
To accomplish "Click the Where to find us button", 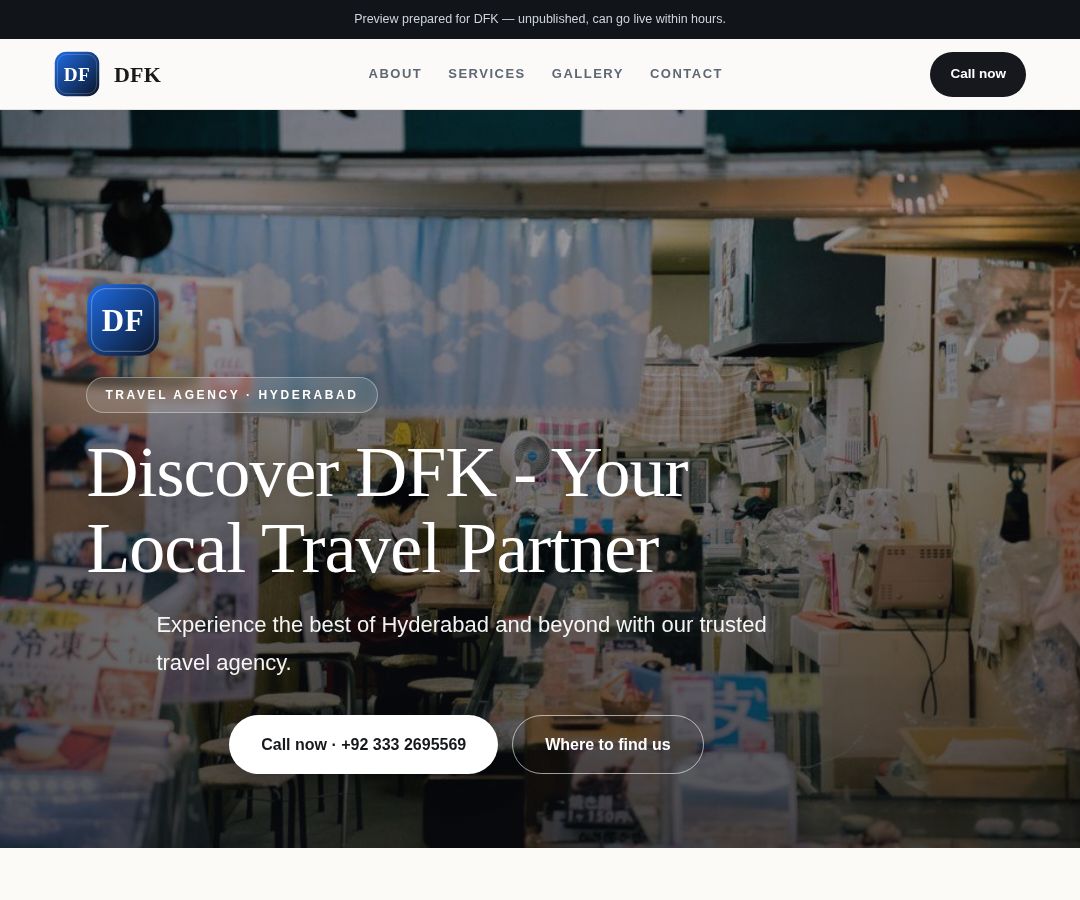I will [x=608, y=744].
